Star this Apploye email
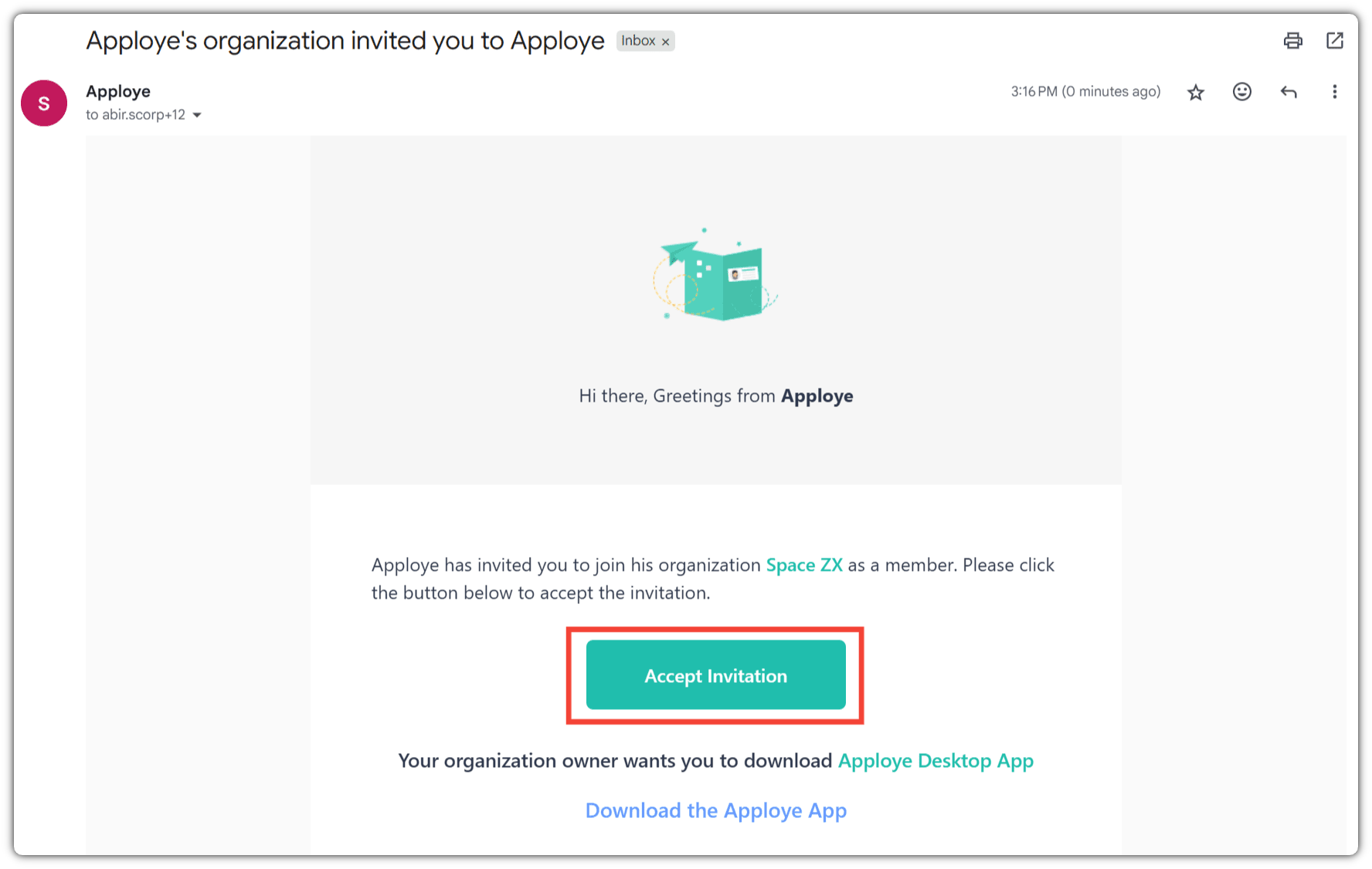 1196,93
